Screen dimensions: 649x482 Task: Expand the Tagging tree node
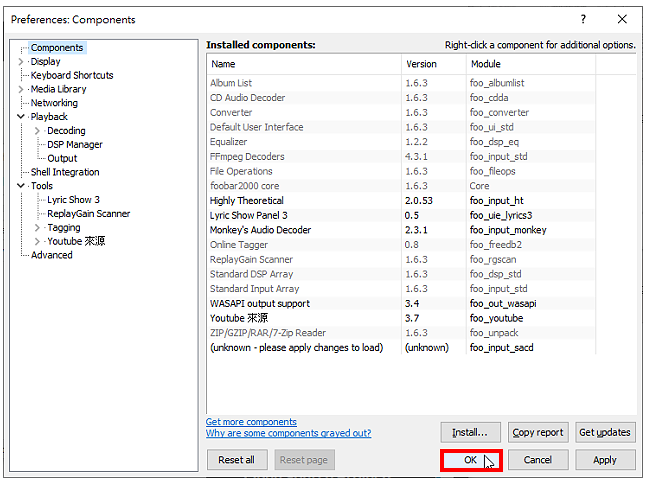pos(37,228)
